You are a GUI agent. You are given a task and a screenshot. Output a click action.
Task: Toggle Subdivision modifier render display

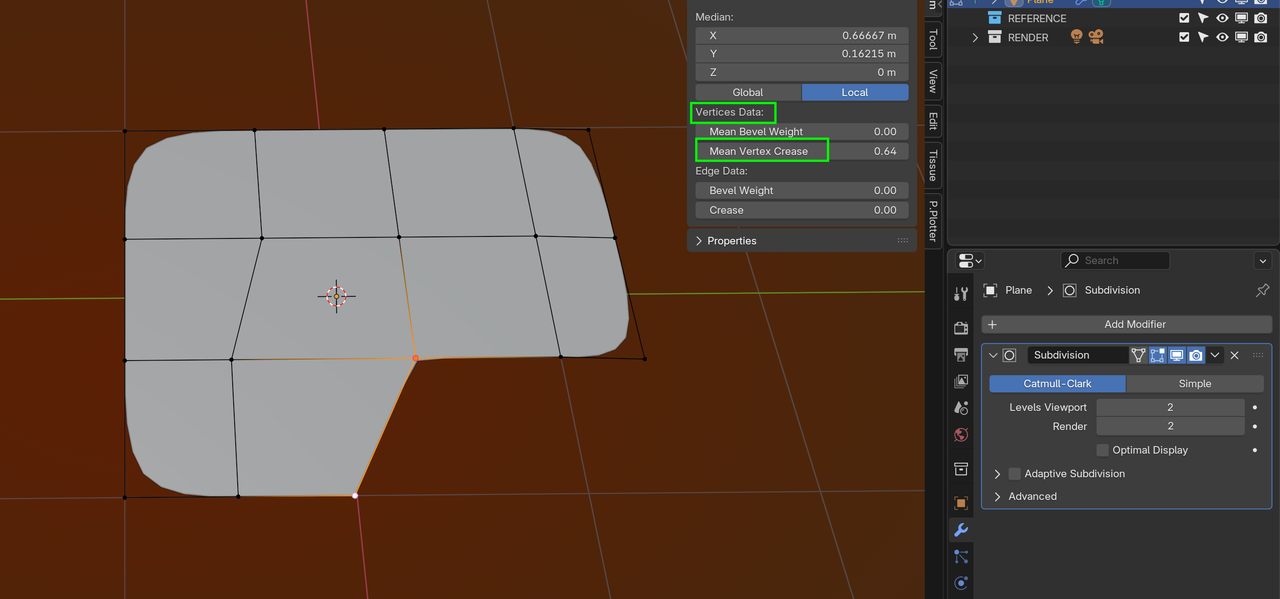click(x=1195, y=355)
